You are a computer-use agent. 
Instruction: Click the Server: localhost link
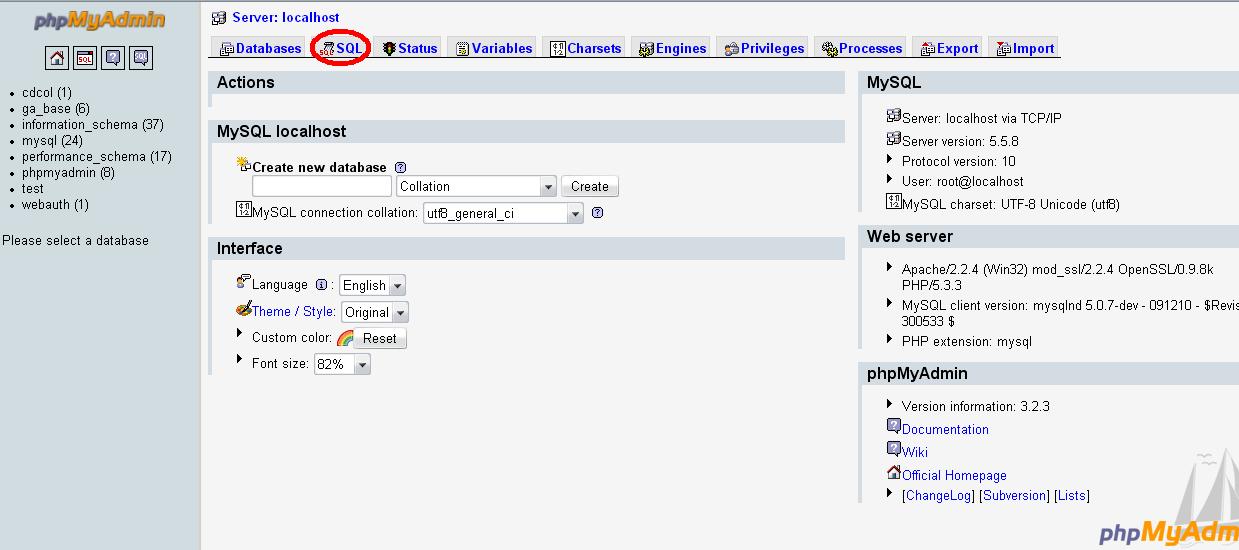tap(285, 17)
